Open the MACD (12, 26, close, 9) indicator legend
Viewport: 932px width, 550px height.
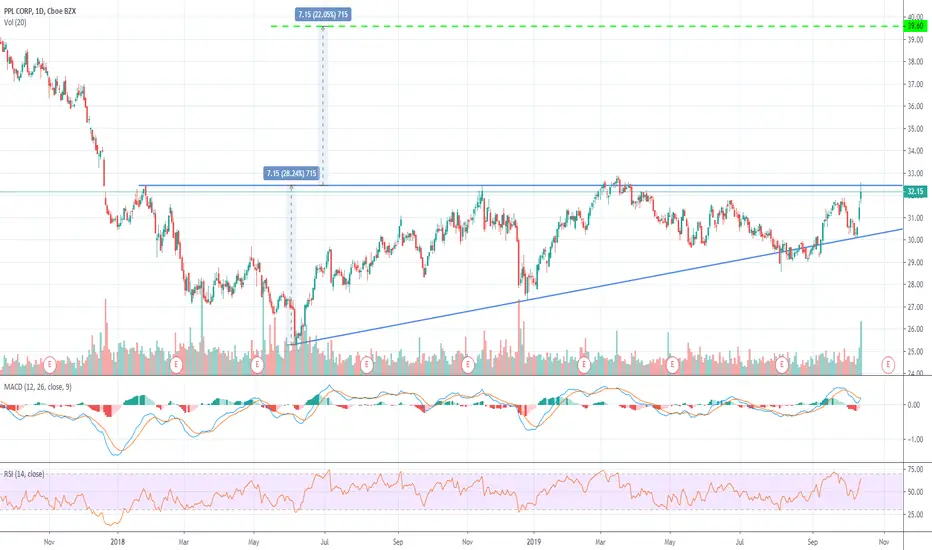click(x=37, y=387)
